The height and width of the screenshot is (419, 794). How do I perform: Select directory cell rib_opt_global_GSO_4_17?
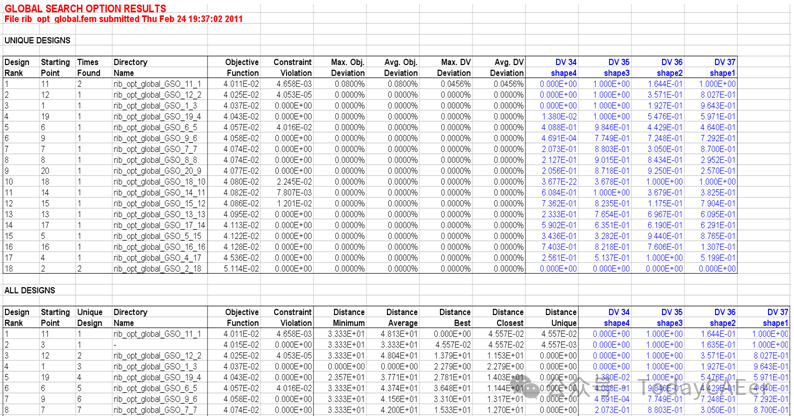tap(157, 258)
